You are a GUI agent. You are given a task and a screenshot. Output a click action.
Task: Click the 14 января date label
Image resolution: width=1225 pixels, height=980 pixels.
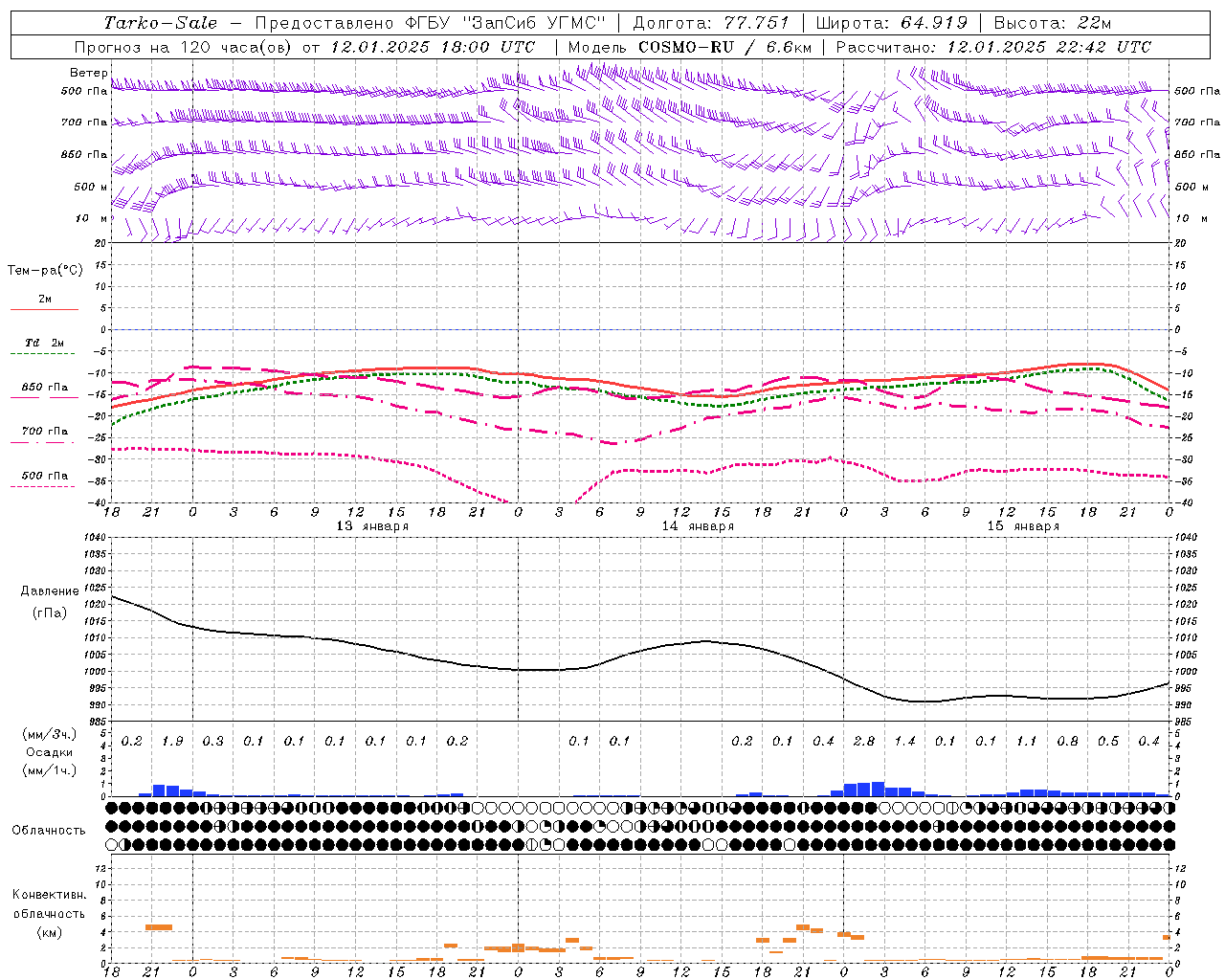tap(698, 526)
